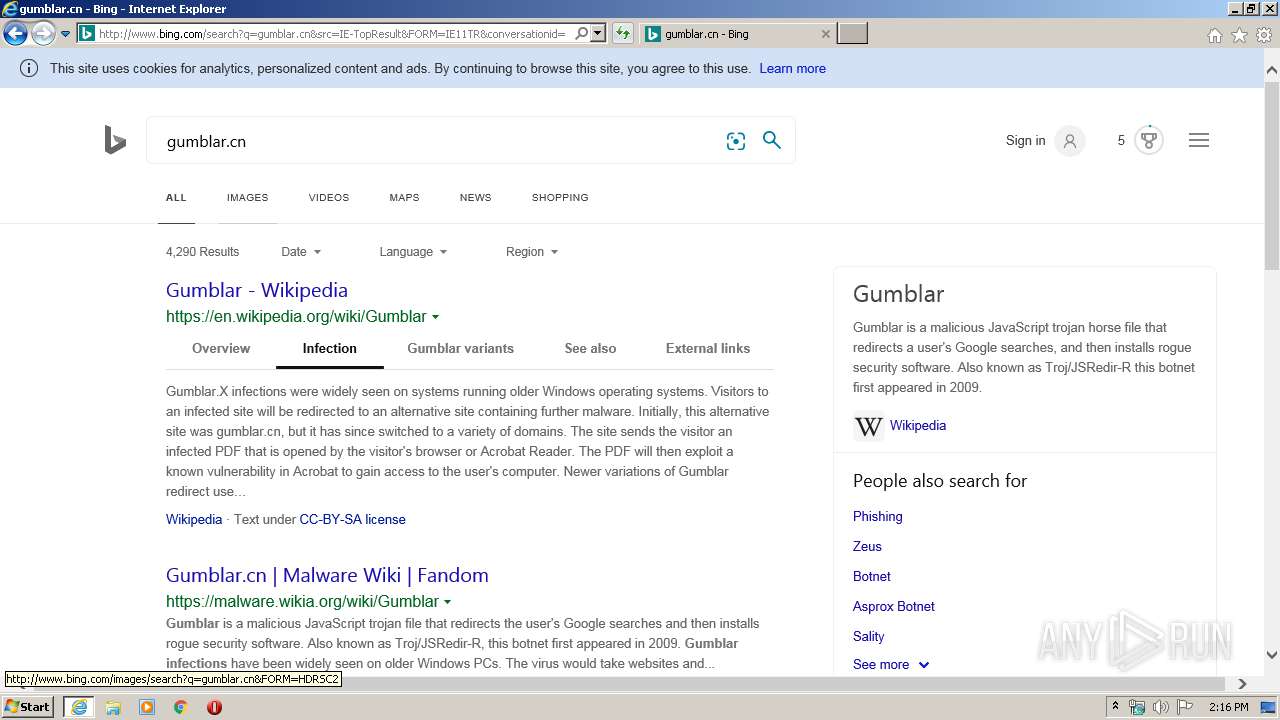Screen dimensions: 1280x720
Task: Close the gumblar.cn - Bing tab
Action: click(825, 34)
